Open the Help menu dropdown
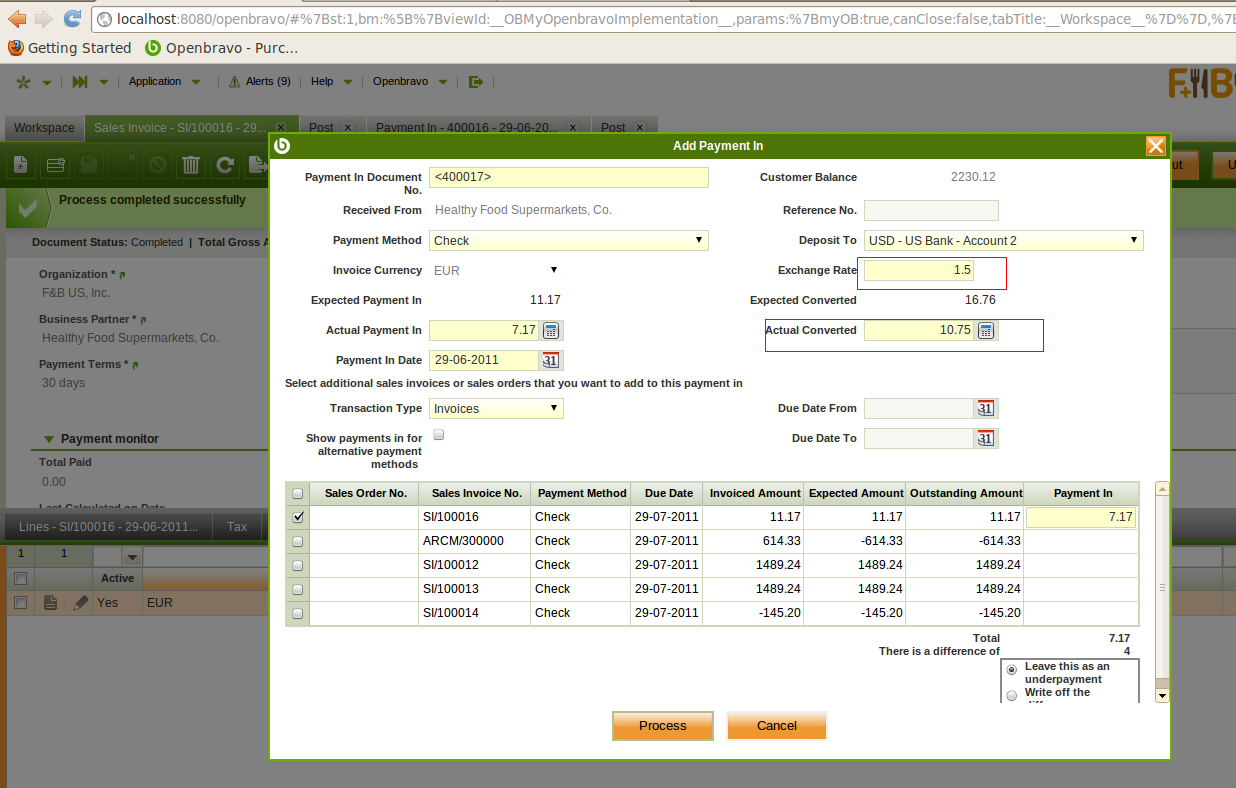This screenshot has width=1236, height=788. [331, 82]
